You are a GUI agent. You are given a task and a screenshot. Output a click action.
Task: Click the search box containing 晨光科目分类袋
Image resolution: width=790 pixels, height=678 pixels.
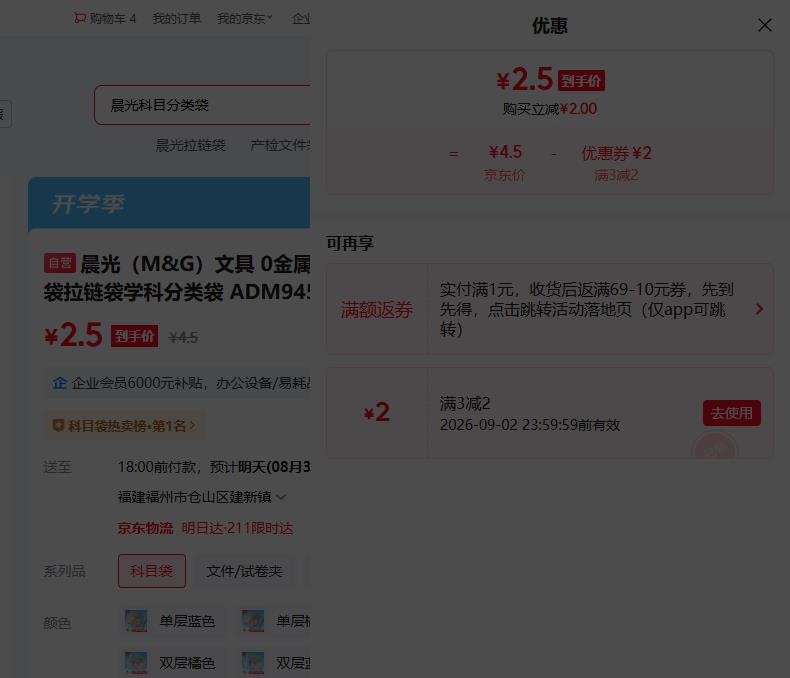coord(202,105)
